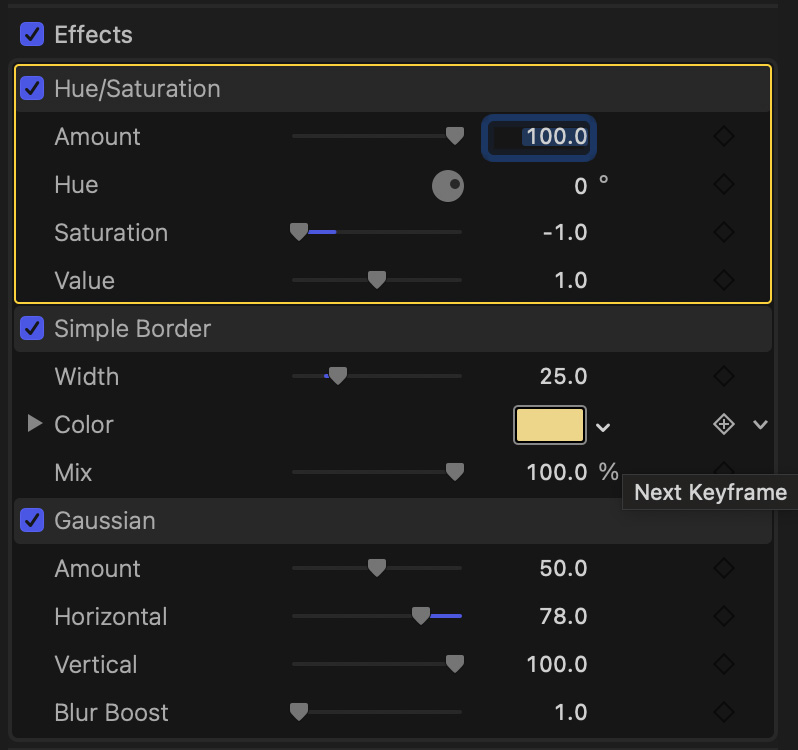Click the Simple Border effect title

point(132,329)
